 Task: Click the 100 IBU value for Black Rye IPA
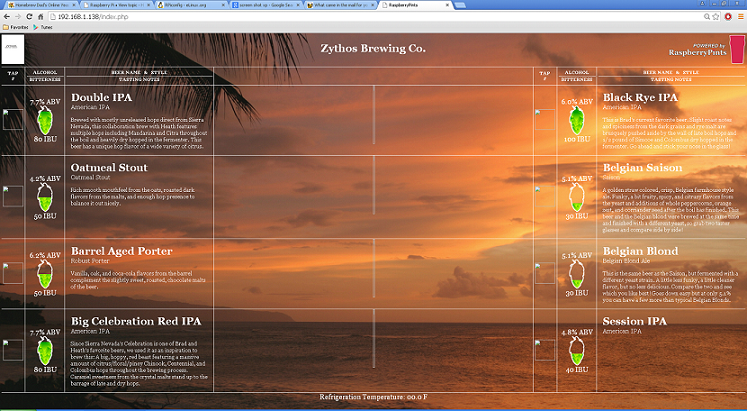point(576,140)
